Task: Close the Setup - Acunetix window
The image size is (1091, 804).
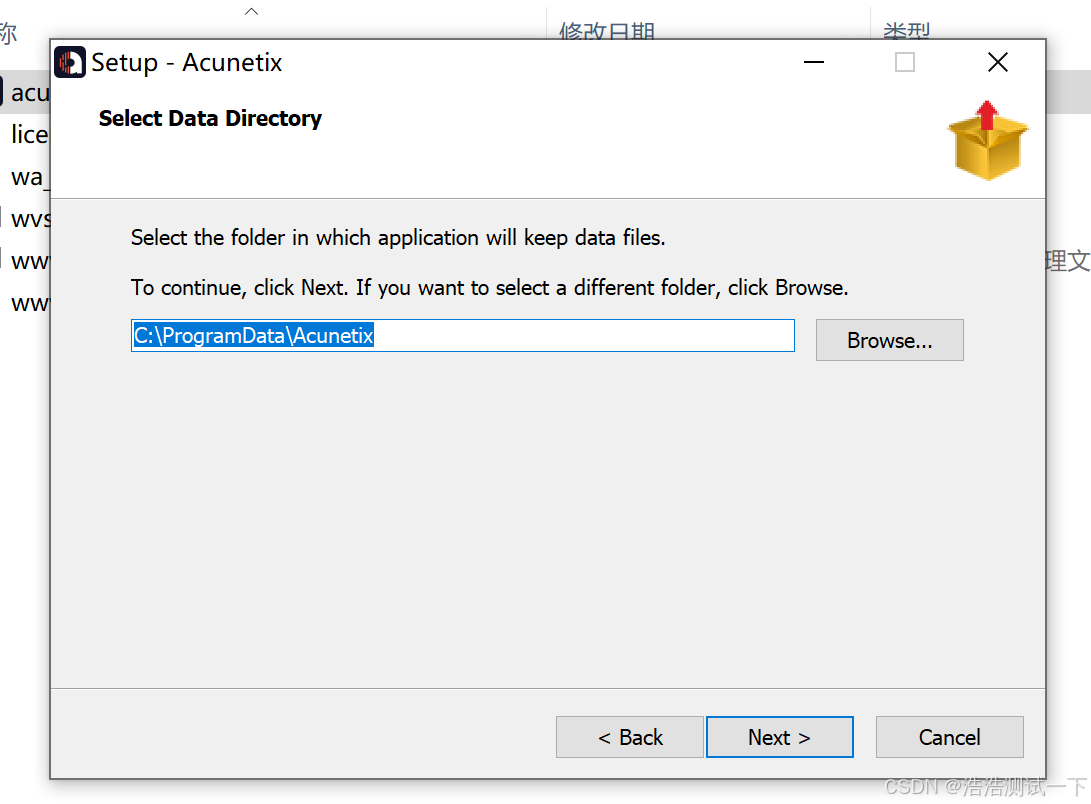Action: point(998,63)
